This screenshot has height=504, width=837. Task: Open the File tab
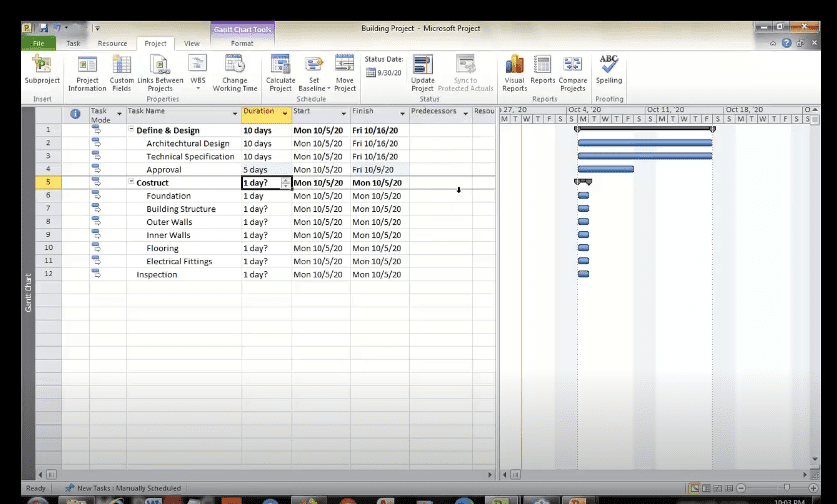click(x=38, y=43)
